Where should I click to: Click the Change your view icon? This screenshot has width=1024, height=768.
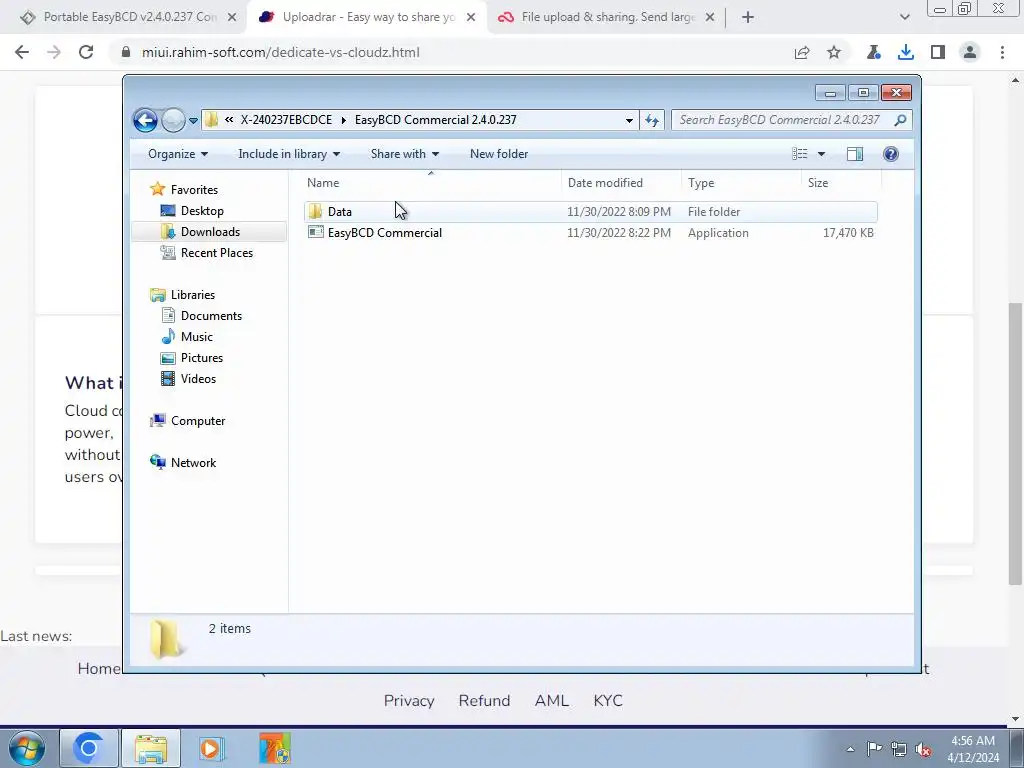pyautogui.click(x=800, y=154)
